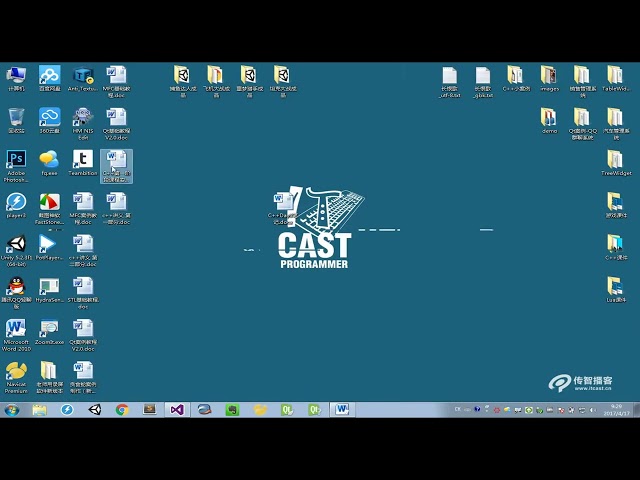
Task: Click the Windows Start button
Action: pyautogui.click(x=12, y=410)
